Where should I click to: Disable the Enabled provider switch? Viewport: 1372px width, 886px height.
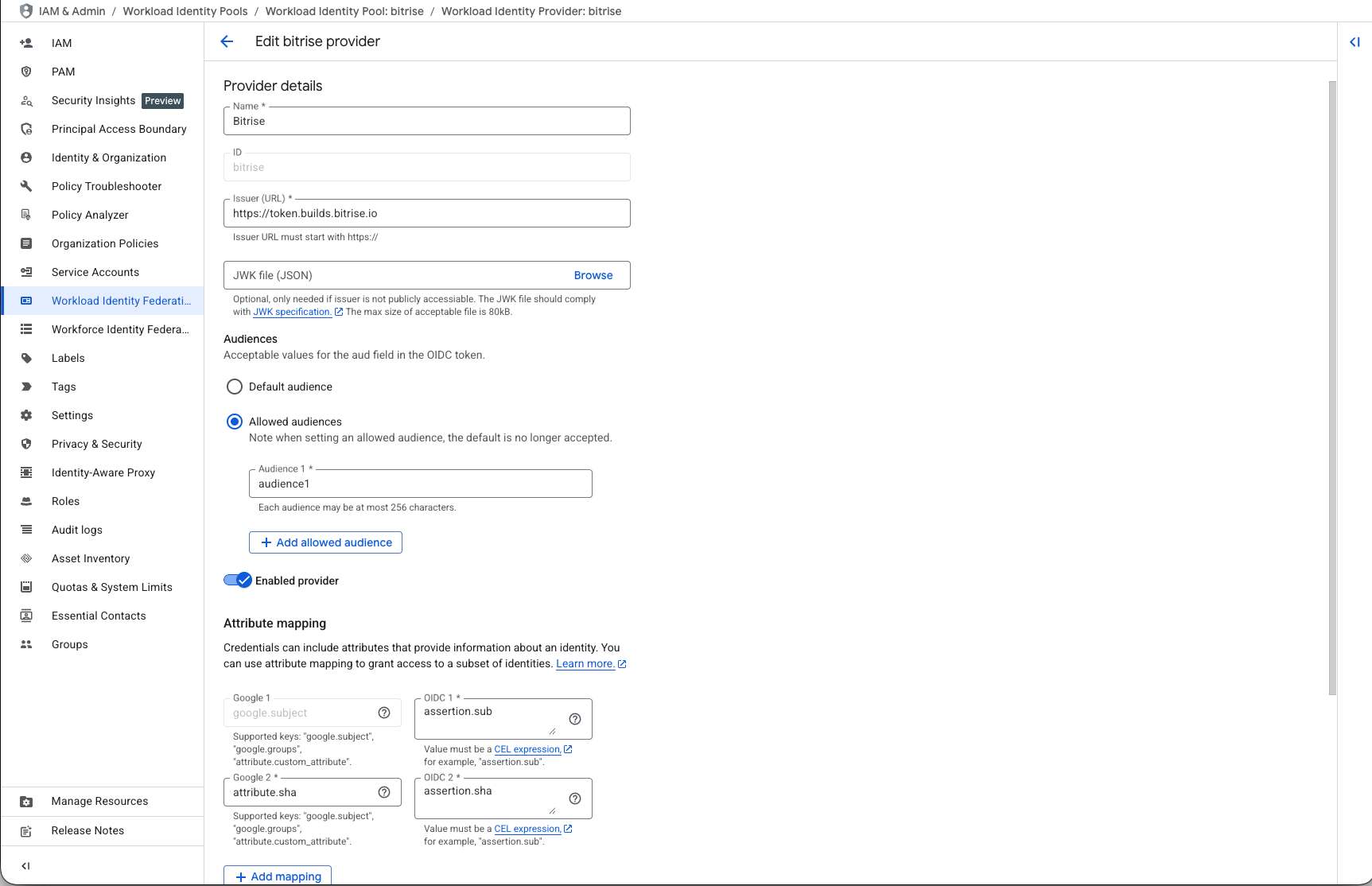pyautogui.click(x=236, y=580)
